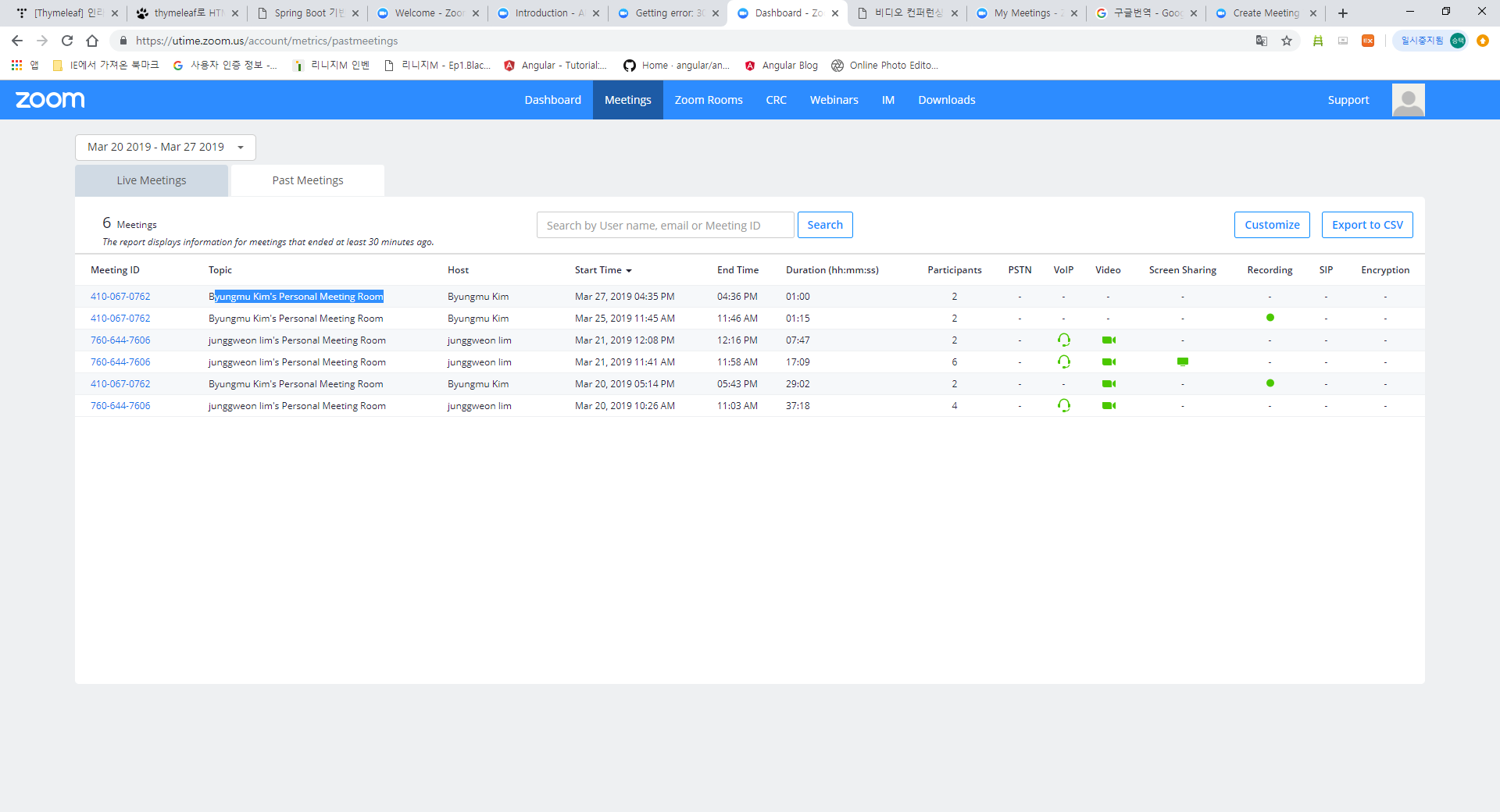Viewport: 1500px width, 812px height.
Task: Click the Export to CSV button
Action: [x=1367, y=225]
